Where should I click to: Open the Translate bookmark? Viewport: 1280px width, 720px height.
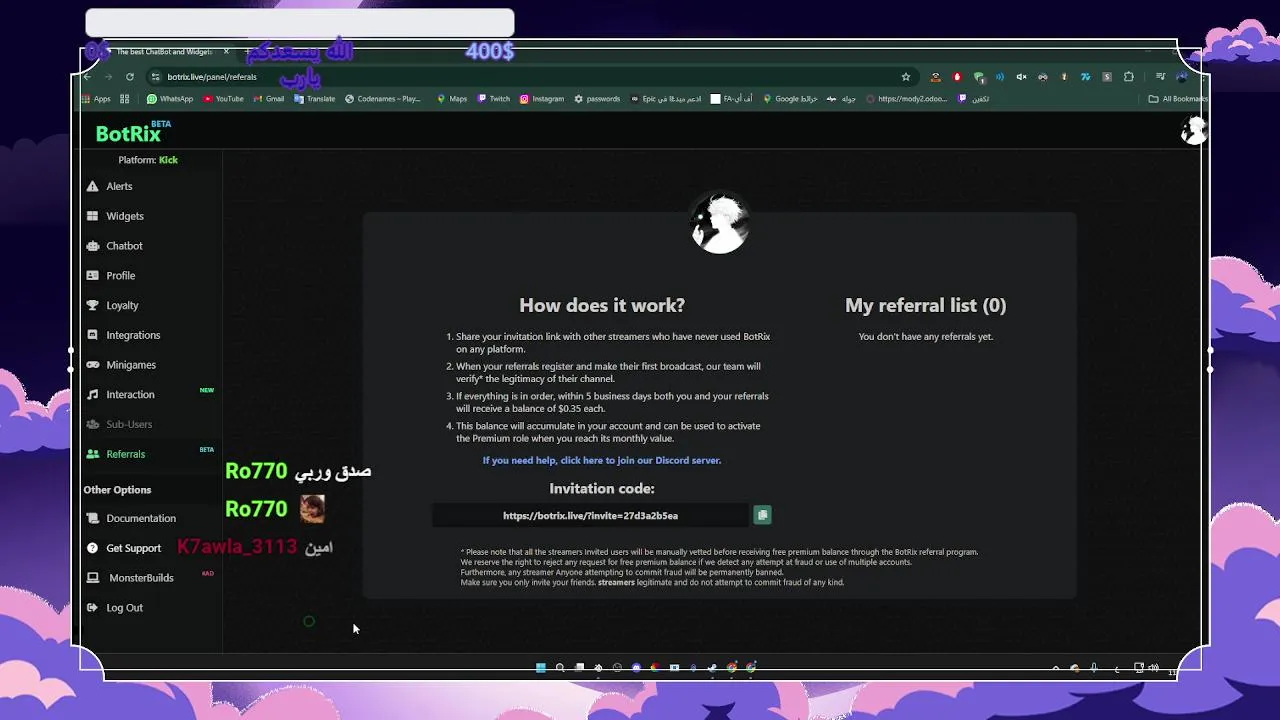click(x=315, y=99)
